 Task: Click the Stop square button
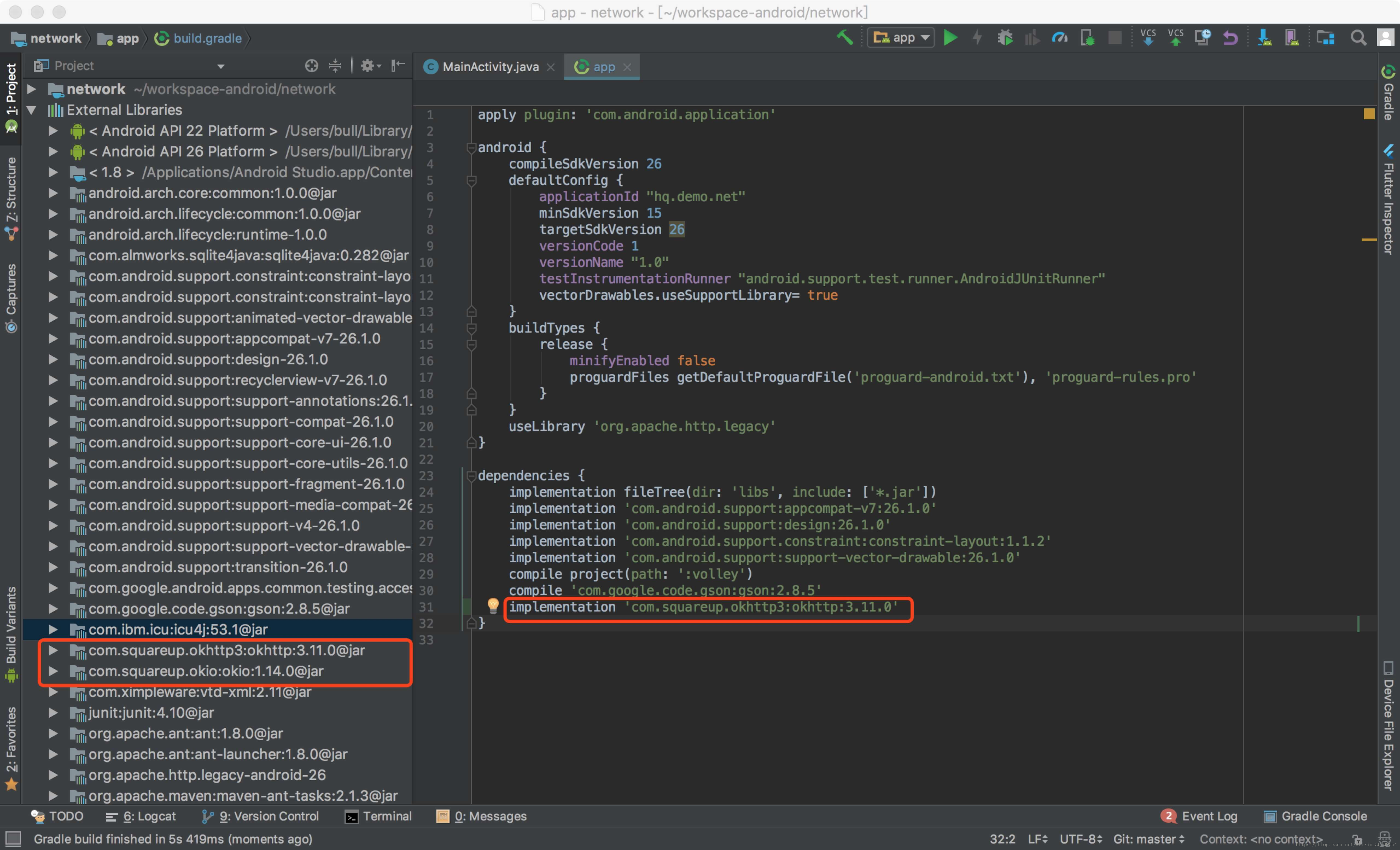coord(1115,38)
